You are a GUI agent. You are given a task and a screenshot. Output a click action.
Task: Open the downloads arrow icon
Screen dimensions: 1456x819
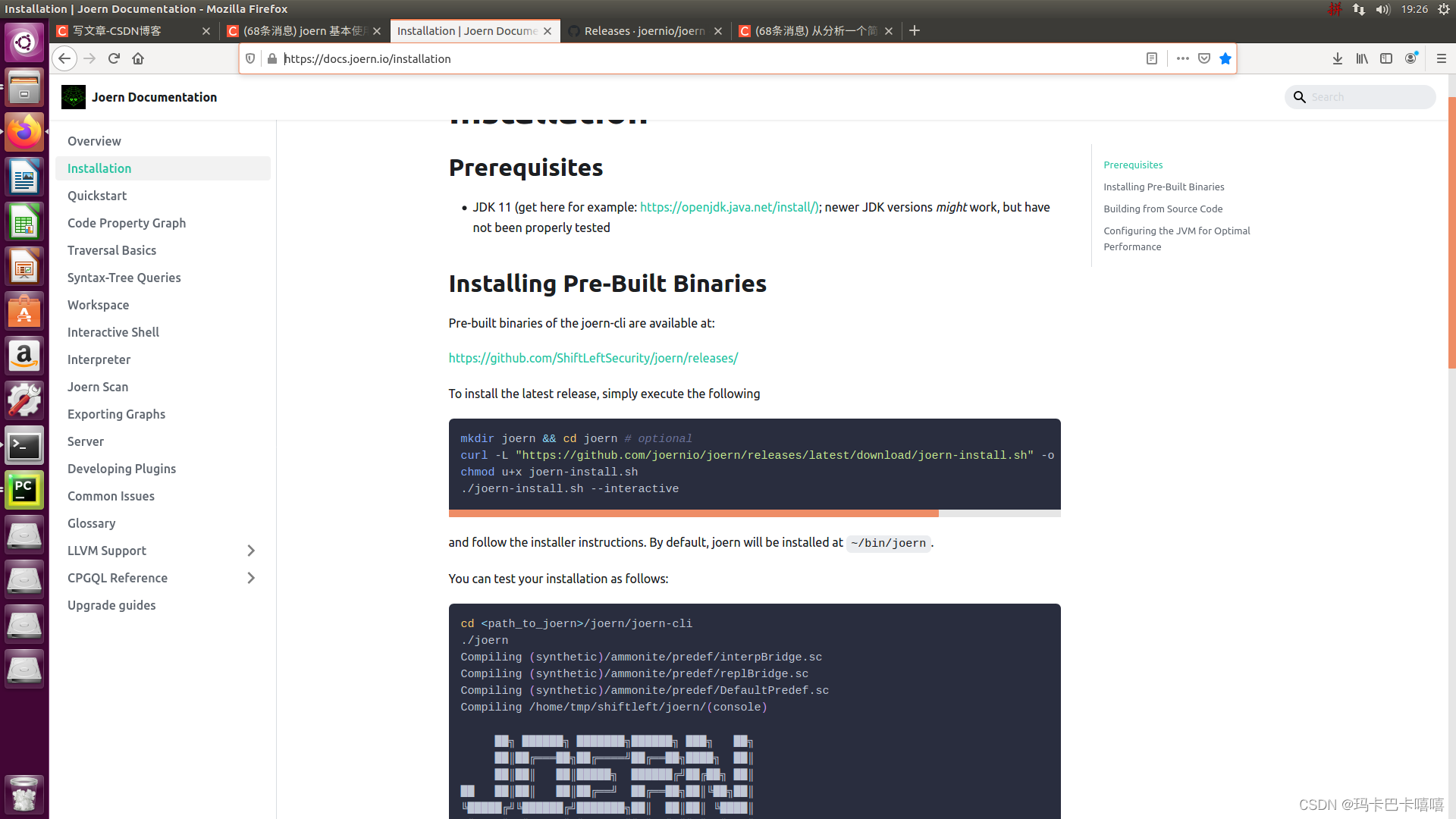click(1338, 58)
